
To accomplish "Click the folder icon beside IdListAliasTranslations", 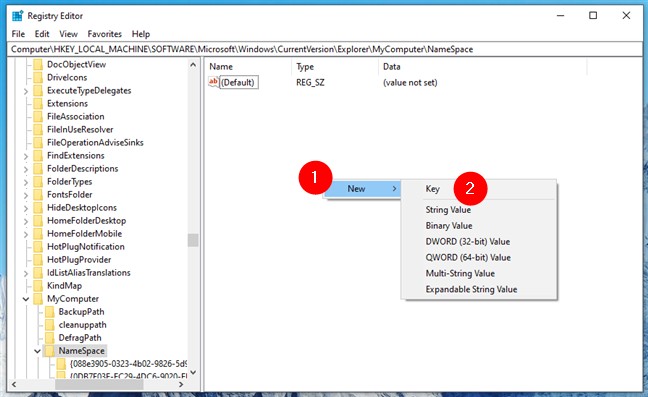I will tap(38, 273).
